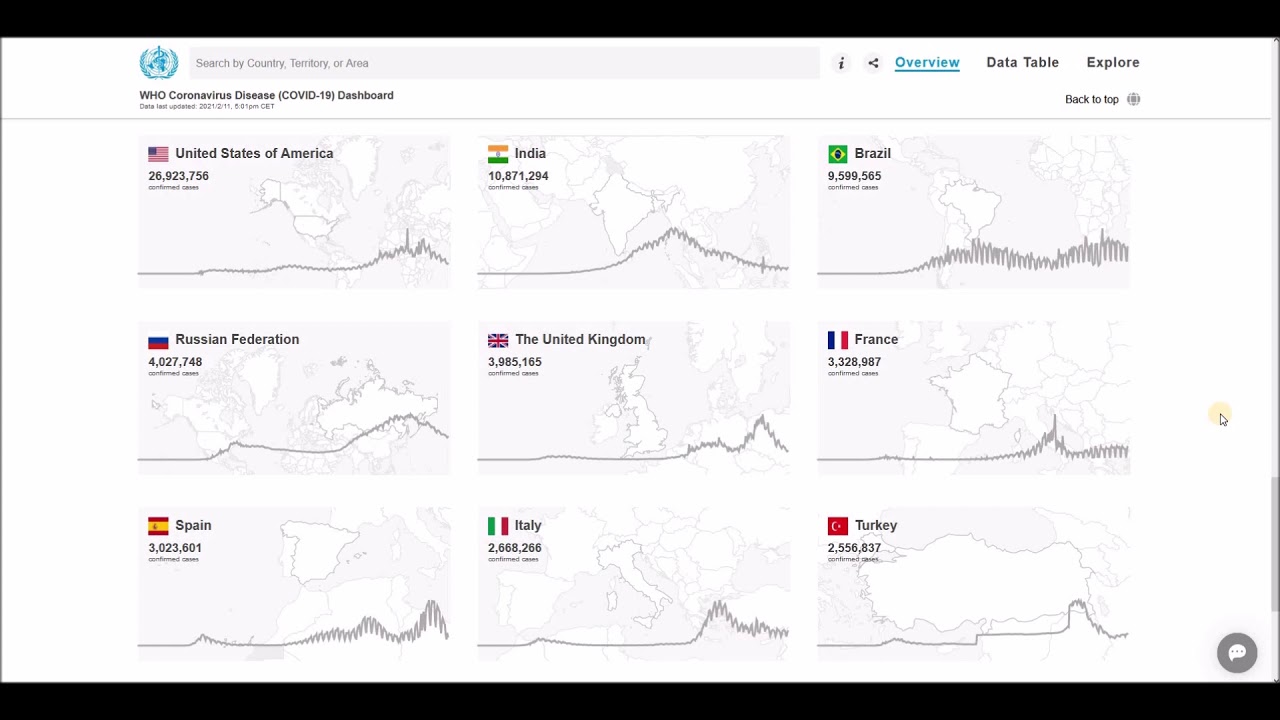1280x720 pixels.
Task: Click the Back to top link
Action: pos(1092,99)
